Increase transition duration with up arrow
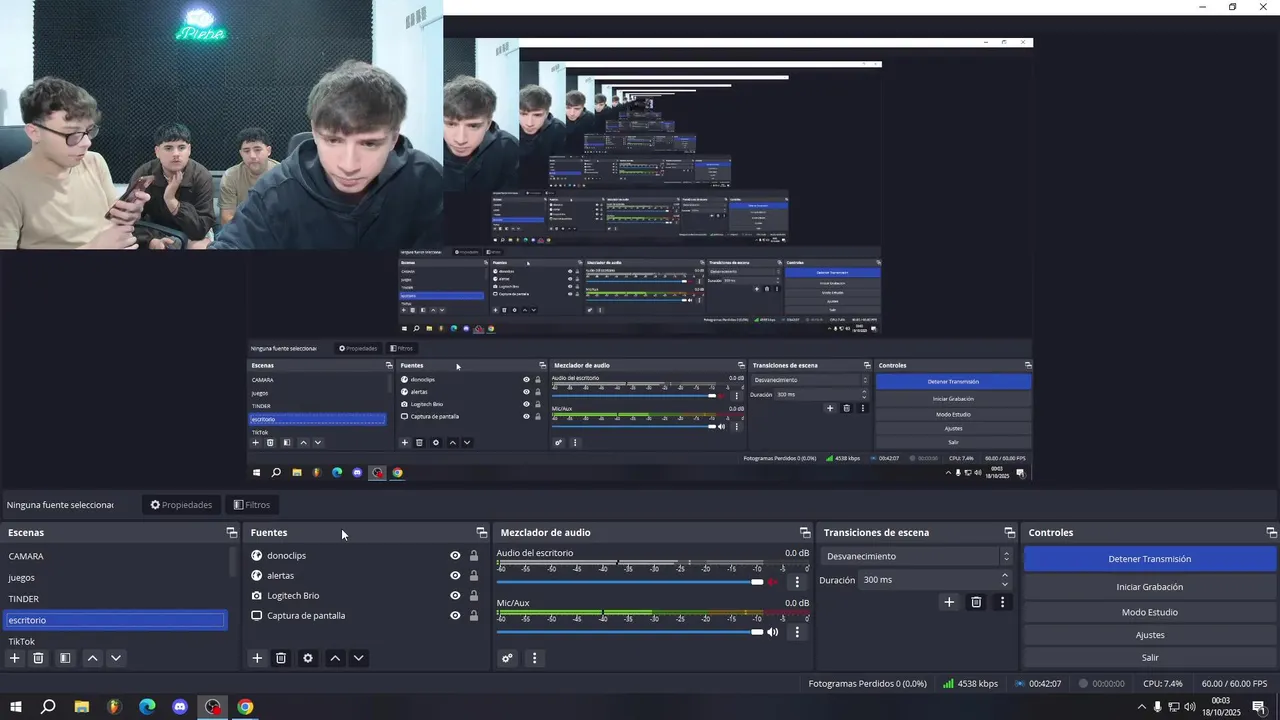The width and height of the screenshot is (1280, 720). pos(1005,575)
